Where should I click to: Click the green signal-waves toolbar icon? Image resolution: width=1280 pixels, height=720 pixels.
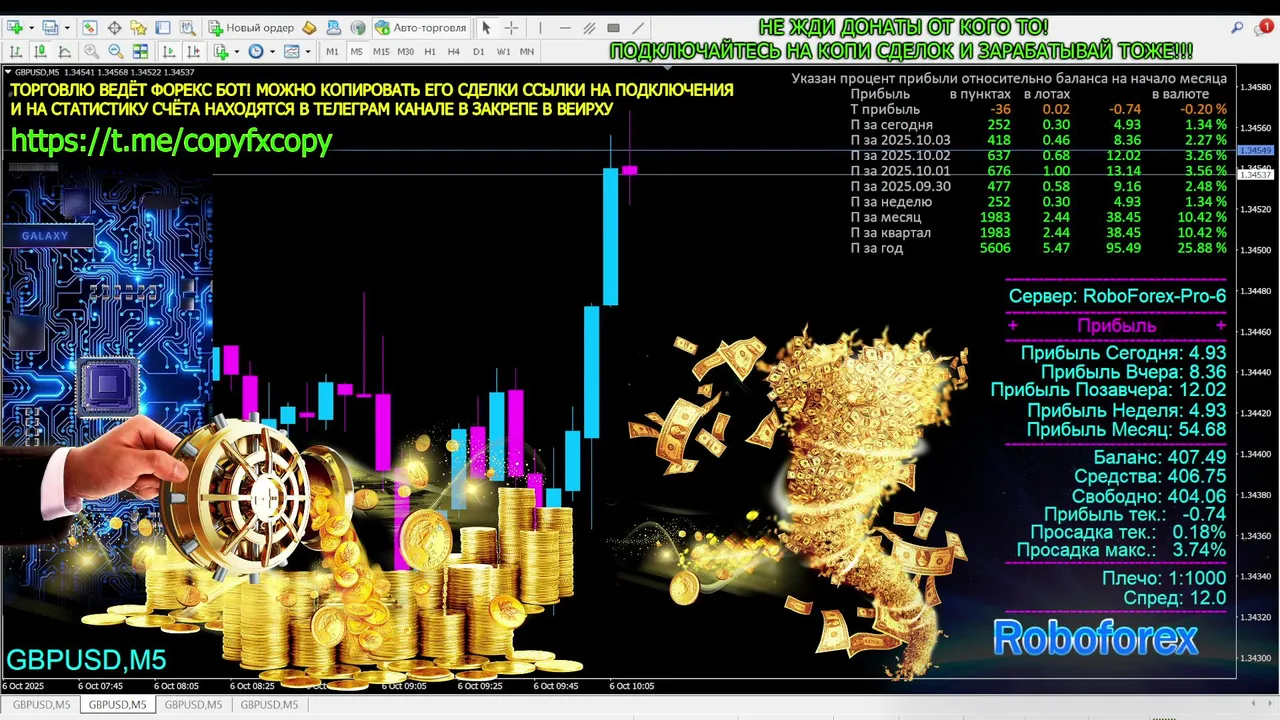pos(358,28)
